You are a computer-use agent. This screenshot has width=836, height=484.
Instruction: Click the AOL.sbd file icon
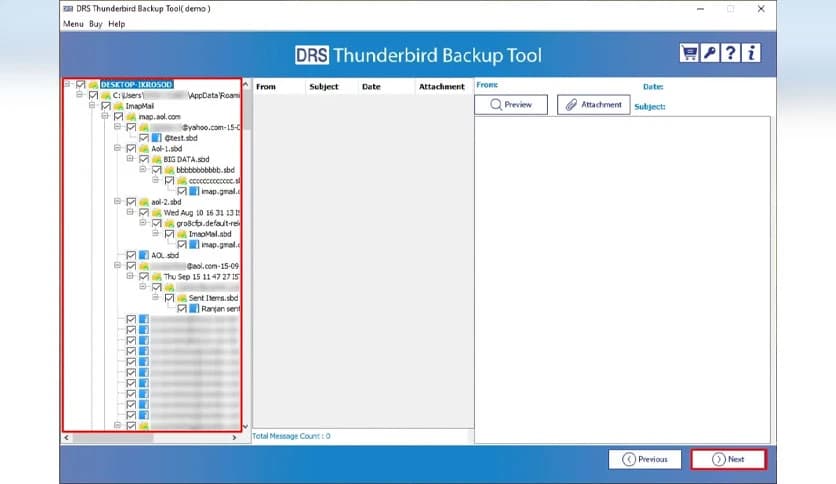click(143, 255)
